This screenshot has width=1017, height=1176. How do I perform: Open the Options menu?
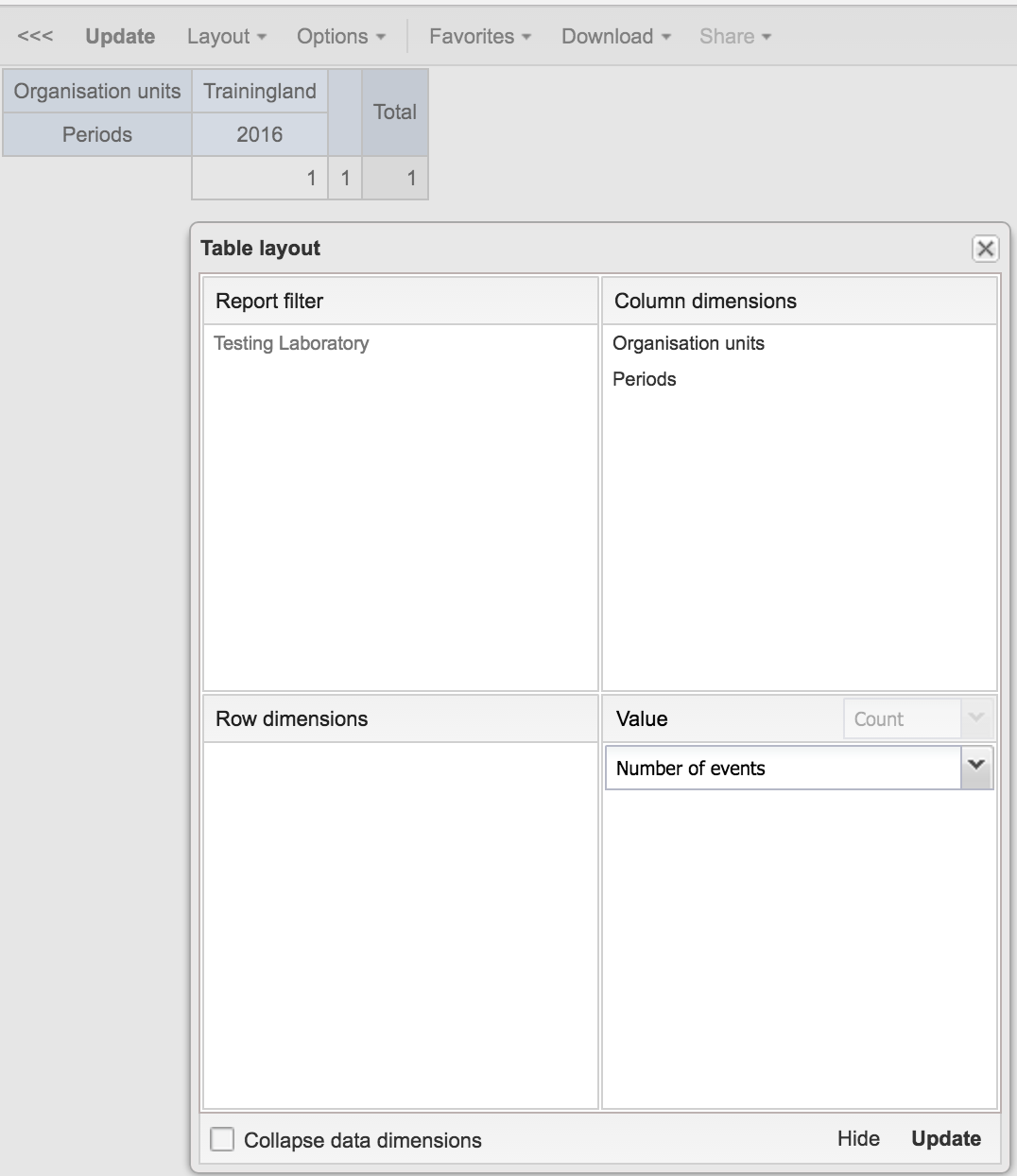(340, 36)
